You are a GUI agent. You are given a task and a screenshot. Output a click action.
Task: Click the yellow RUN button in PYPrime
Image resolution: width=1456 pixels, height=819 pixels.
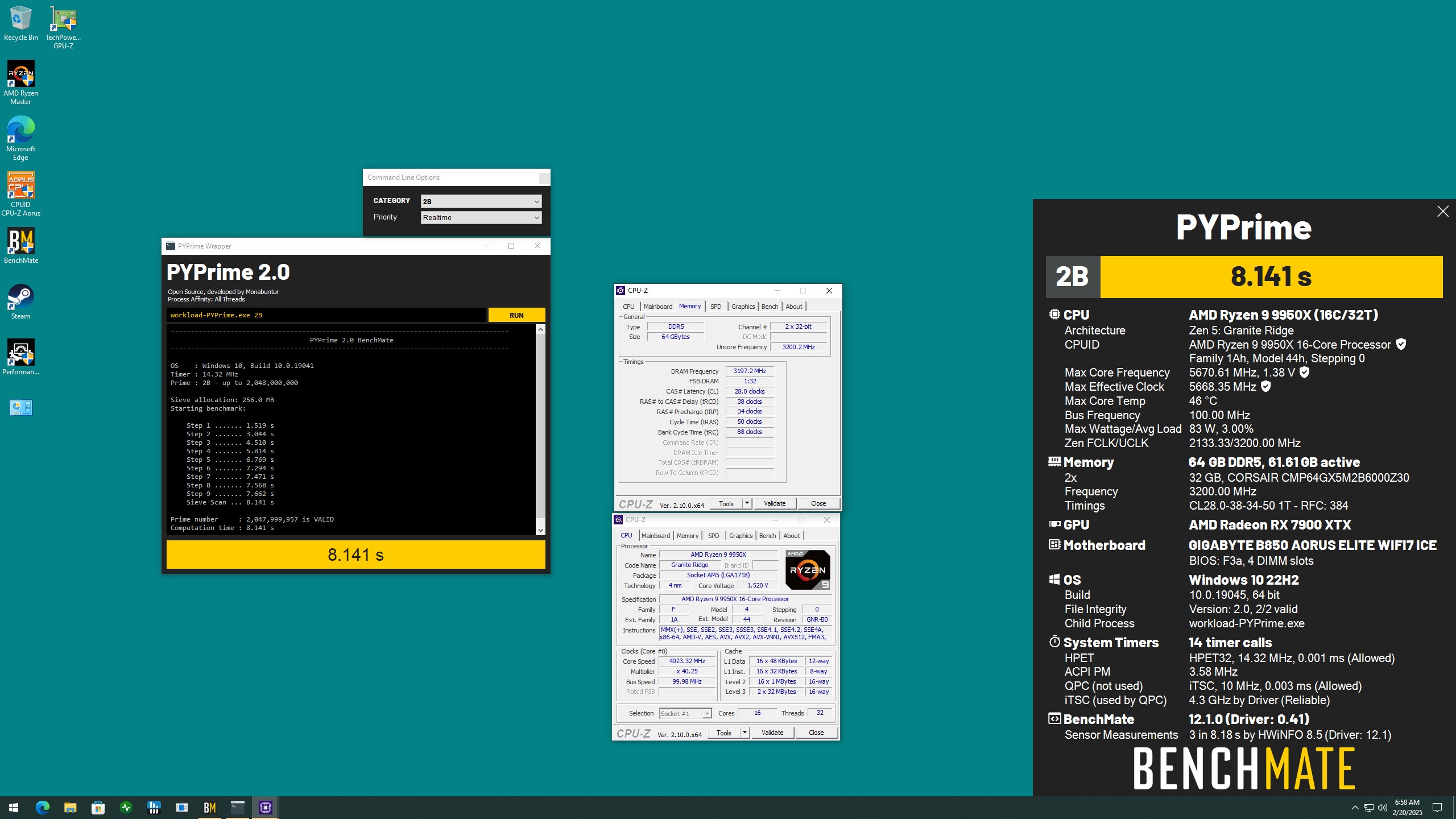(516, 315)
